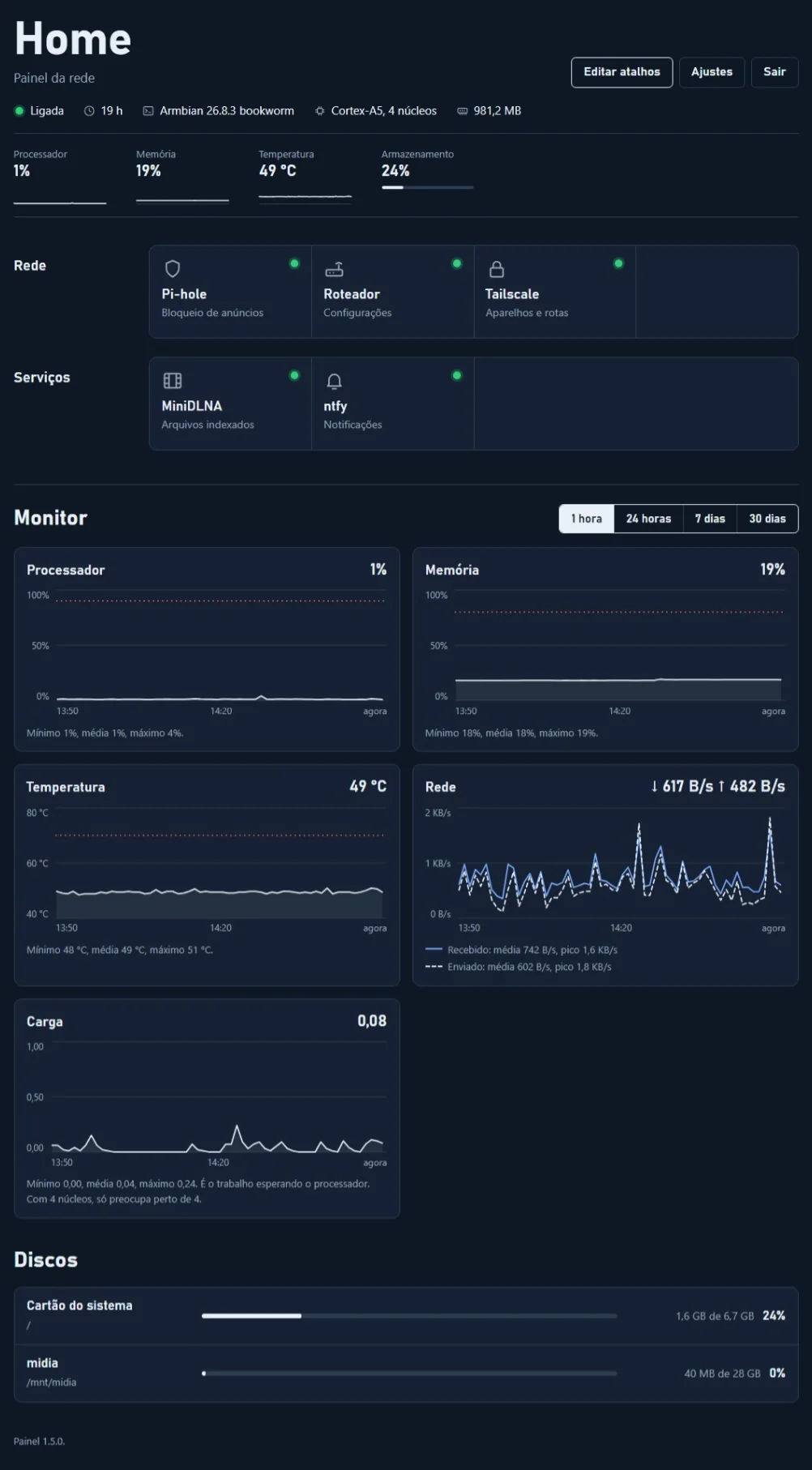
Task: Click the temperature min/average/max summary text
Action: coord(120,950)
